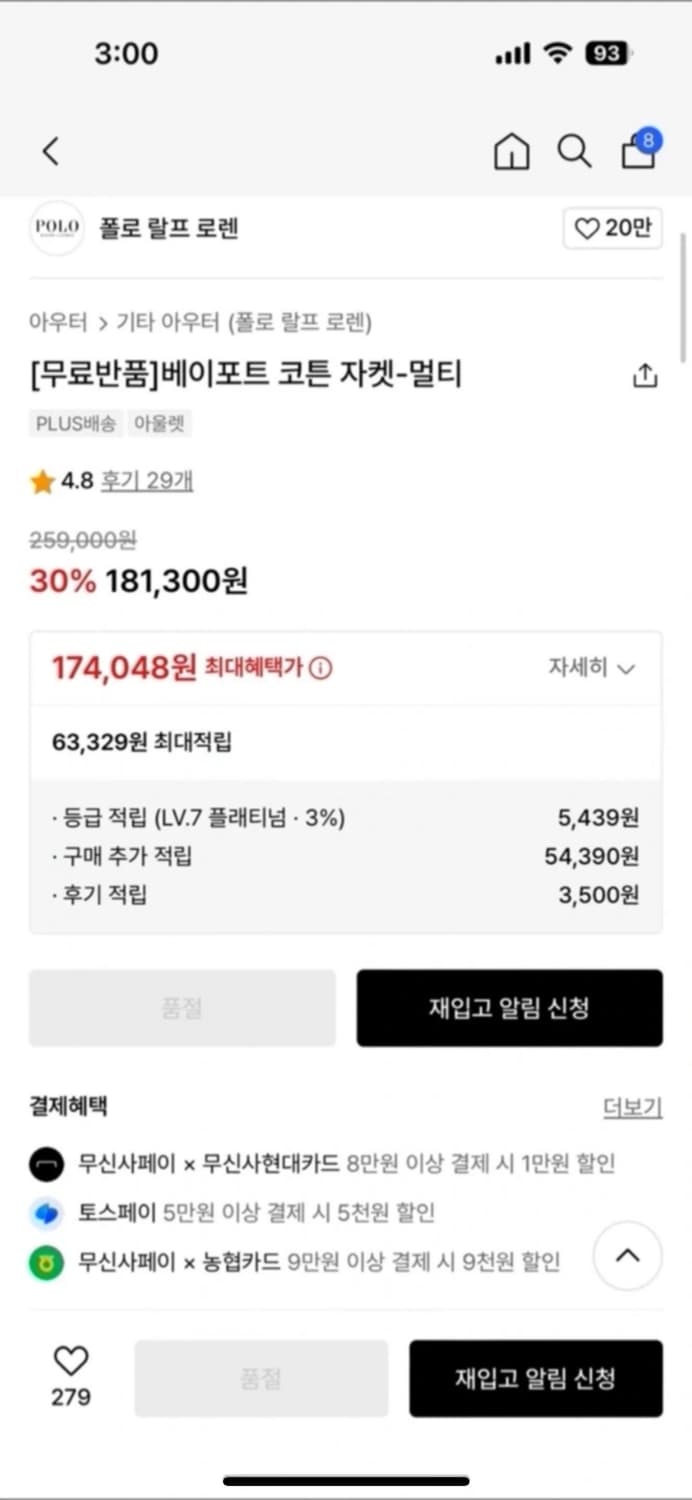Tap the back arrow icon

51,152
